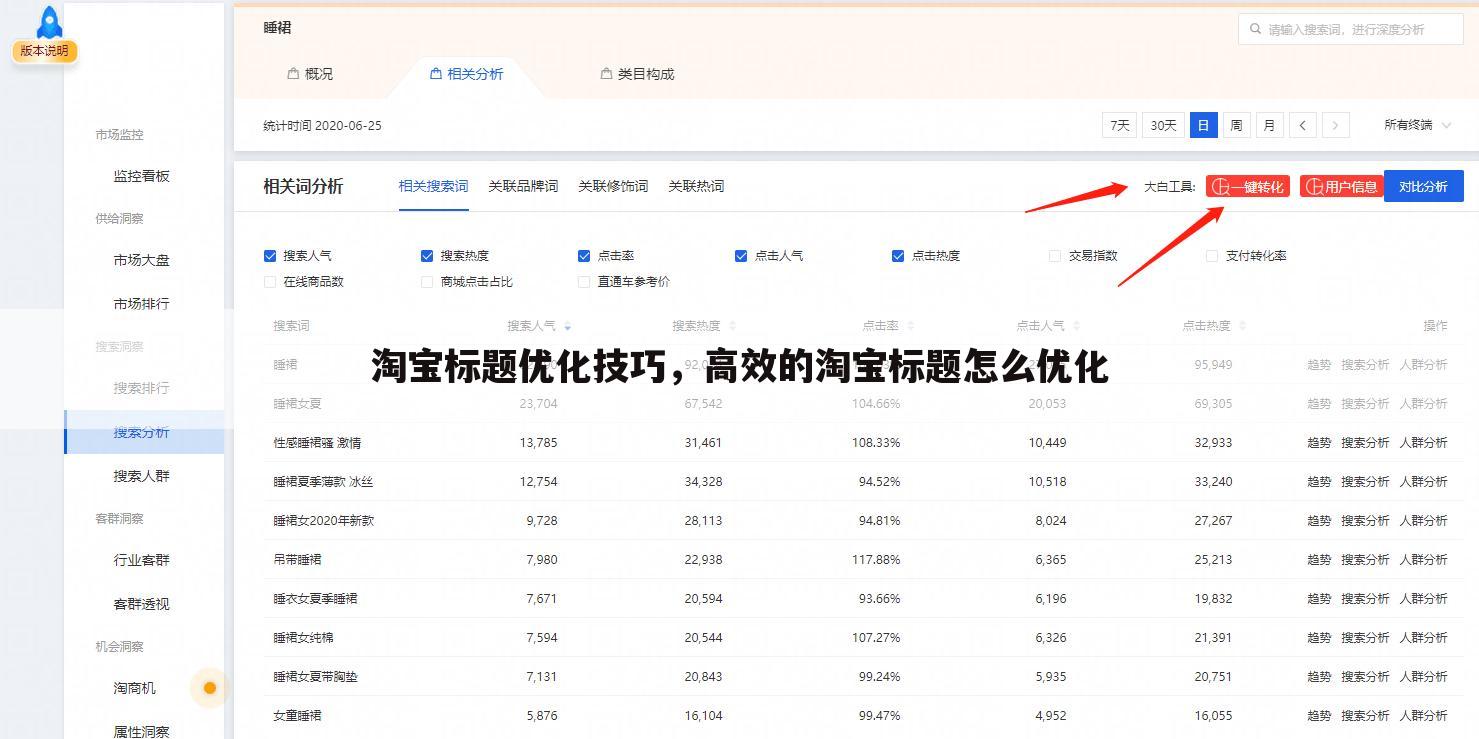Select the 关联品牌词 tab

[x=523, y=186]
